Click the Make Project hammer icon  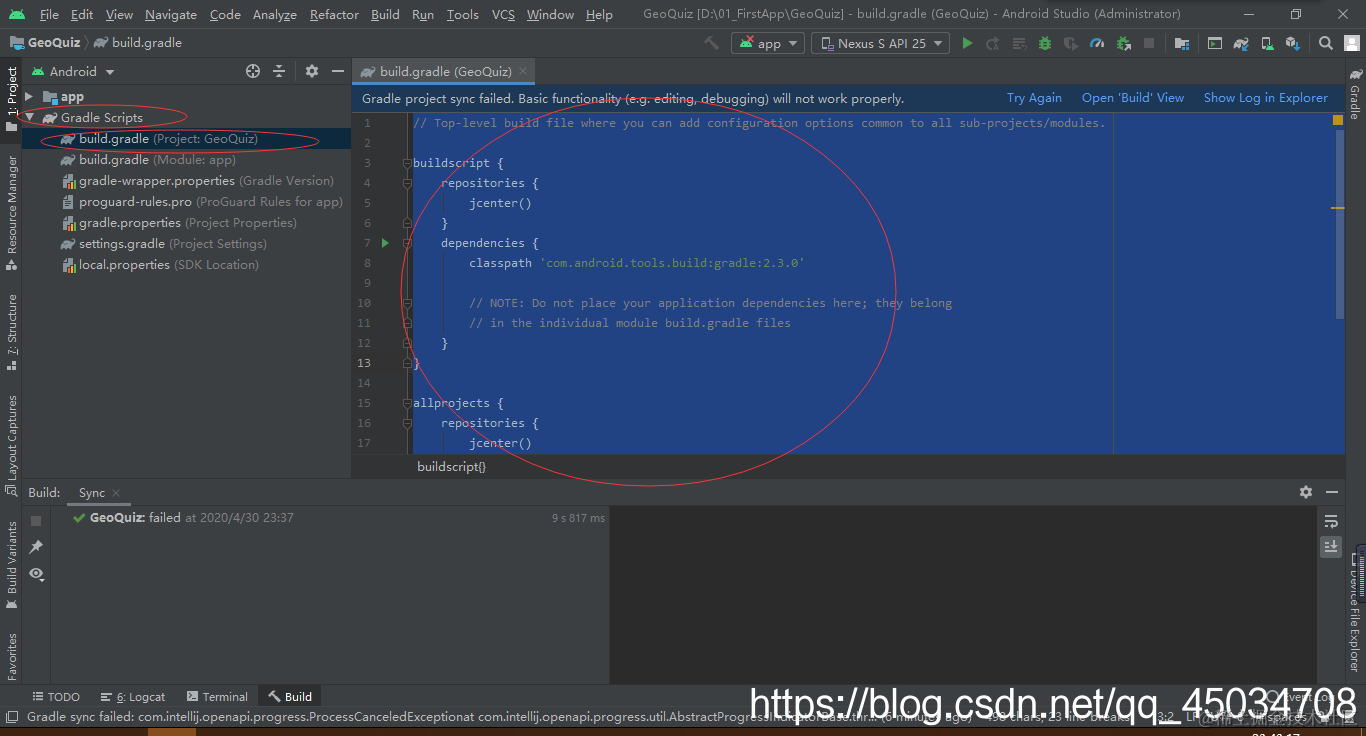tap(711, 43)
